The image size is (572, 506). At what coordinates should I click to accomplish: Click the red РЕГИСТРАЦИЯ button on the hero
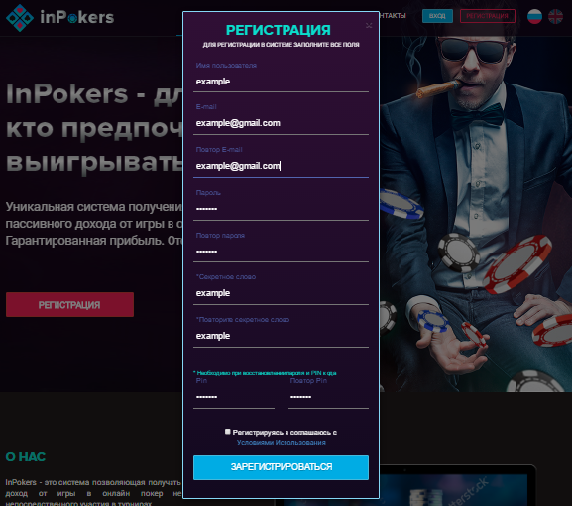coord(70,304)
